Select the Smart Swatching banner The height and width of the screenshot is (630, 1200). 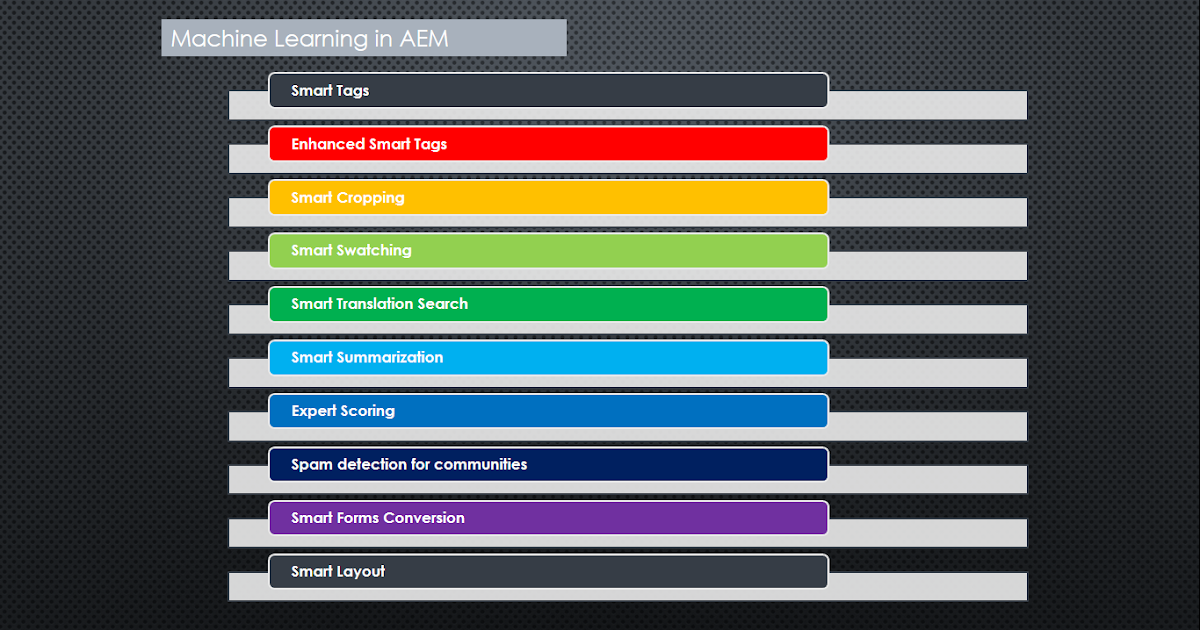coord(548,250)
